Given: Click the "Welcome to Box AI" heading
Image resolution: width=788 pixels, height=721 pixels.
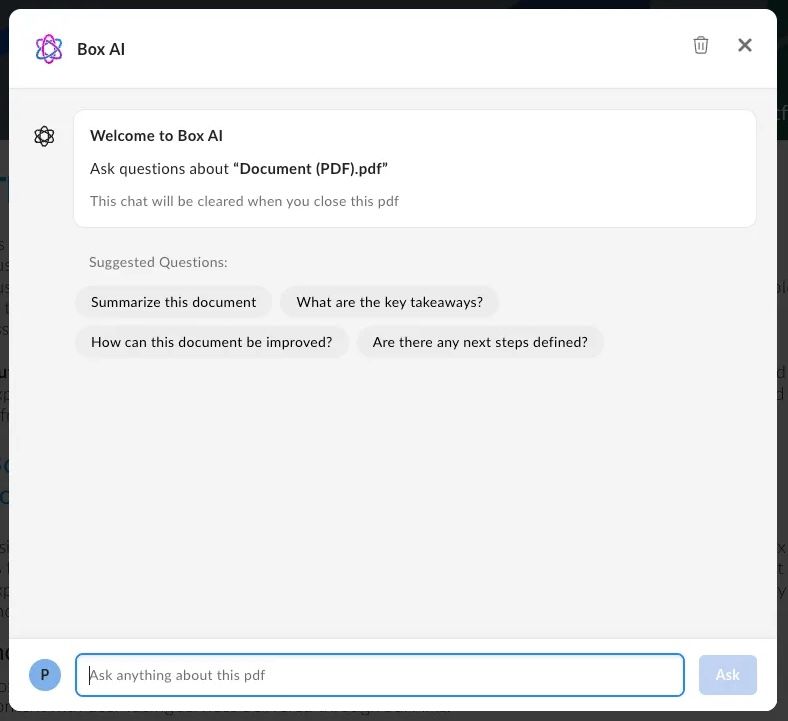Looking at the screenshot, I should (x=156, y=136).
